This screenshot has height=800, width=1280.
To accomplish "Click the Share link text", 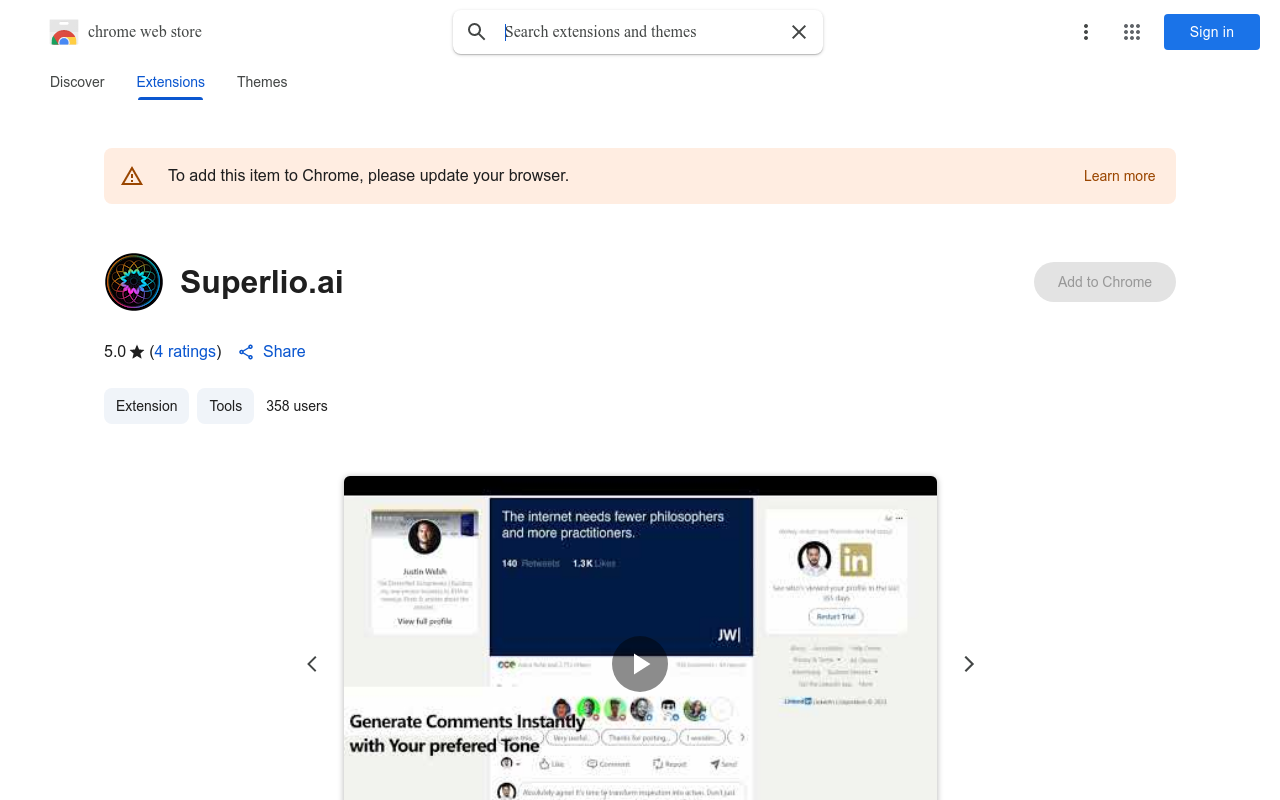I will pyautogui.click(x=284, y=352).
